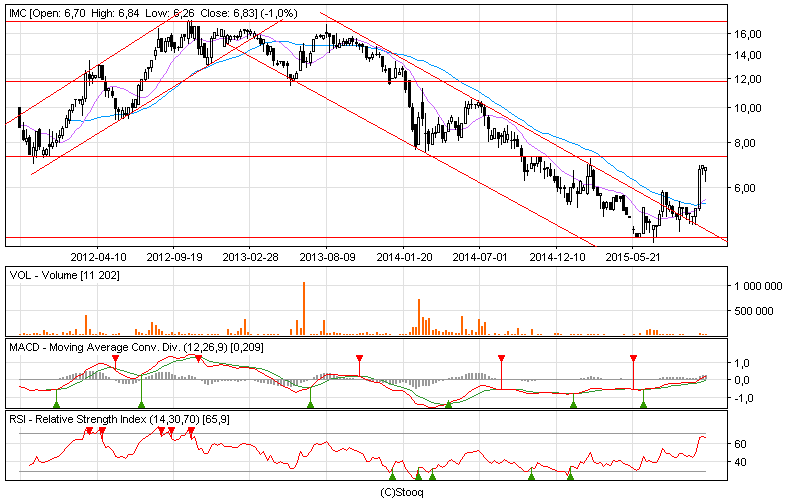Select the 0,0 MACD axis label
Image resolution: width=800 pixels, height=500 pixels.
(x=742, y=380)
